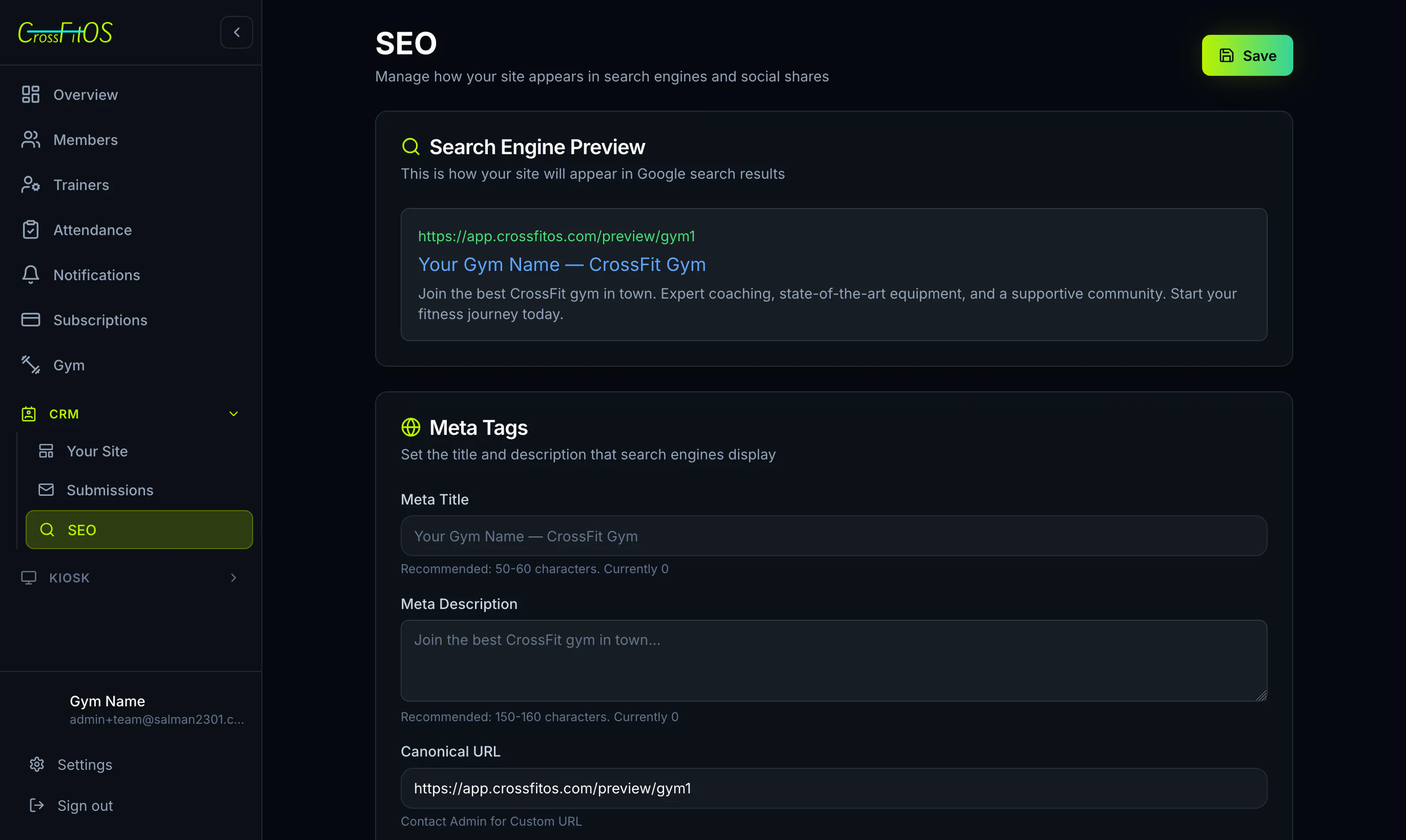Screen dimensions: 1406x840
Task: Click the Your Site layout icon
Action: point(46,451)
